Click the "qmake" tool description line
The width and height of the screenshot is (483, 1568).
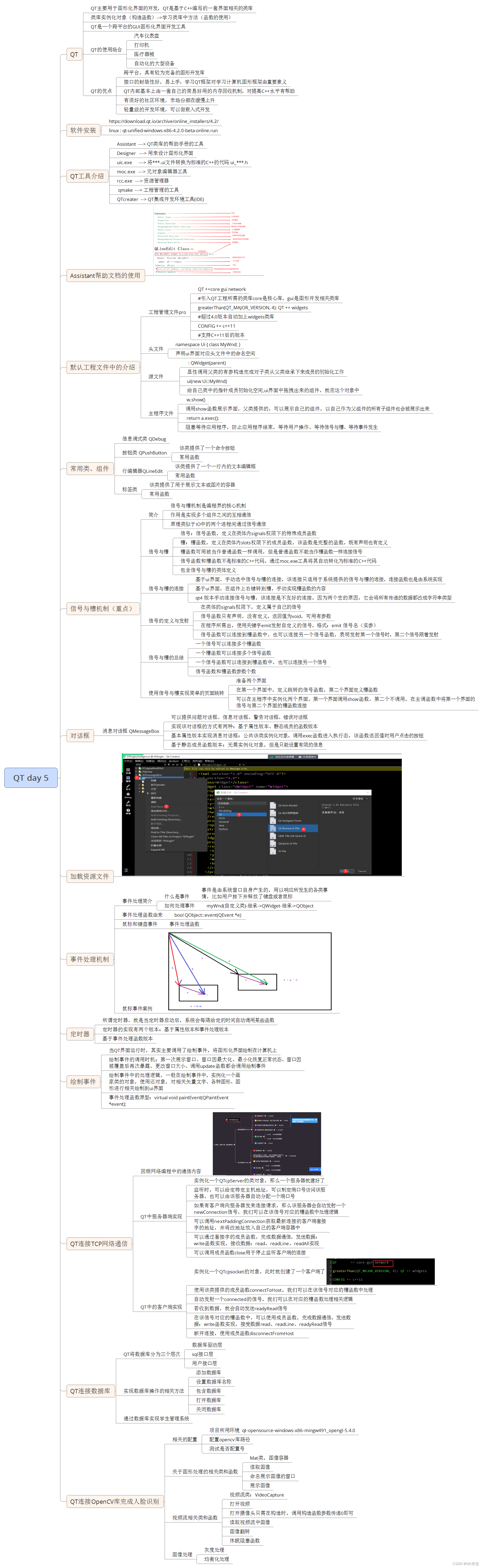pos(148,190)
